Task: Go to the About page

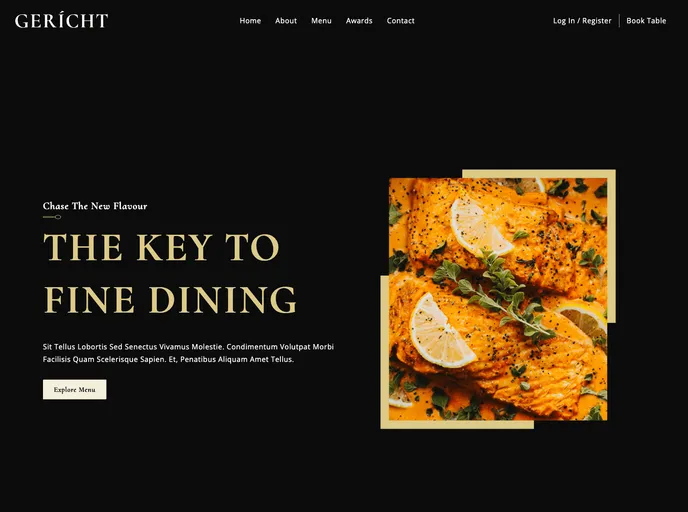Action: click(286, 21)
